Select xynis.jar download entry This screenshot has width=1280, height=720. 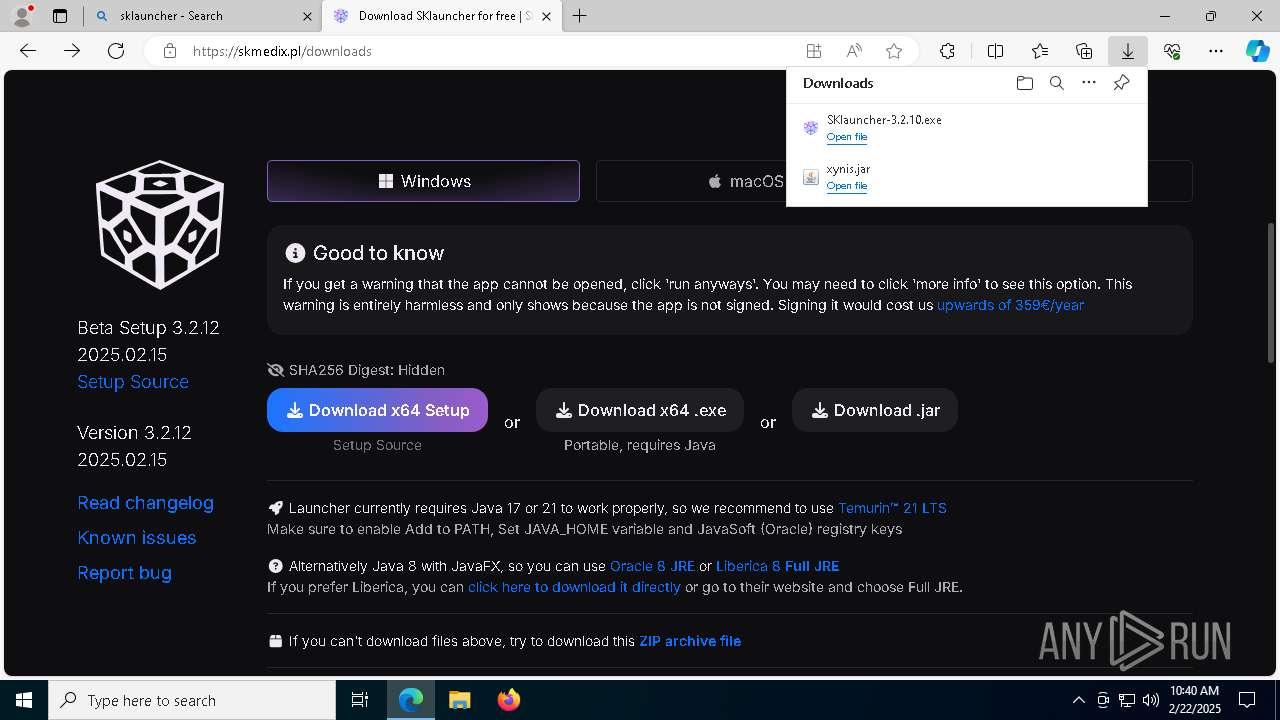967,177
